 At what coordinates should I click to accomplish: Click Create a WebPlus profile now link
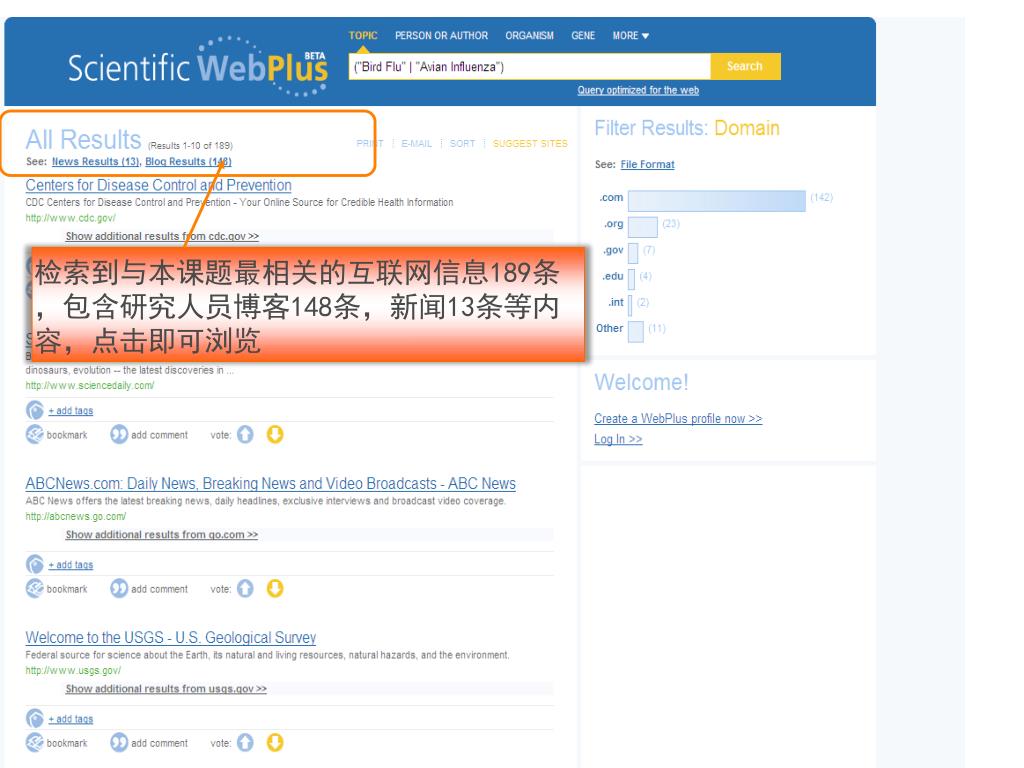(x=678, y=419)
